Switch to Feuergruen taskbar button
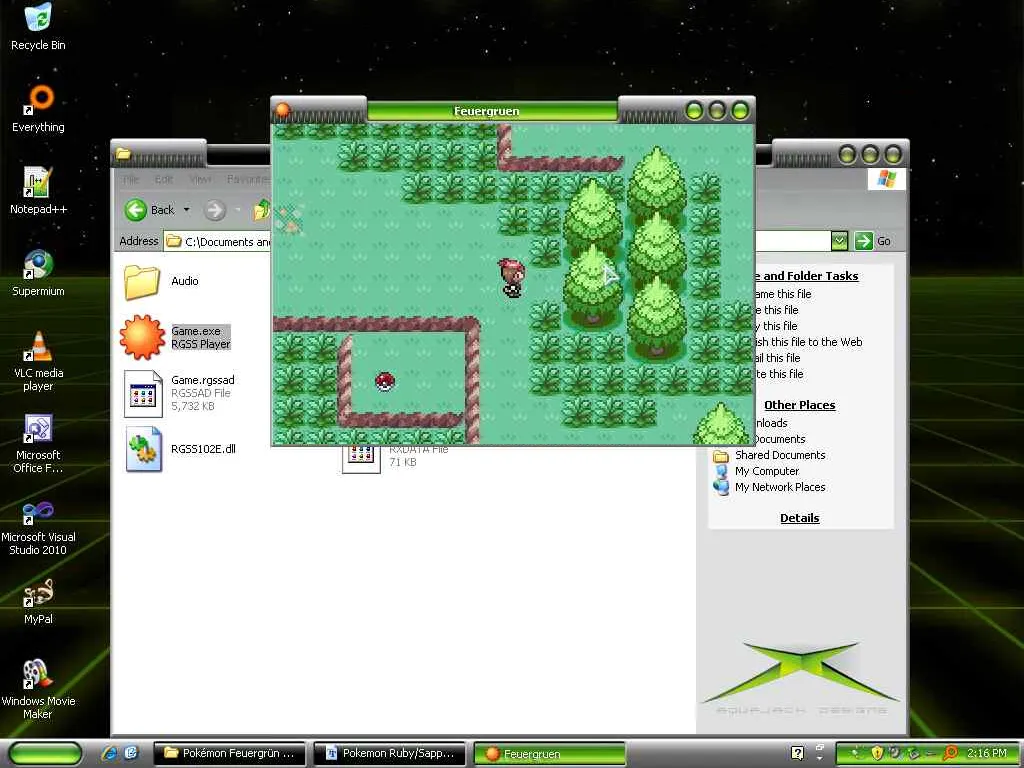This screenshot has width=1024, height=768. (549, 754)
